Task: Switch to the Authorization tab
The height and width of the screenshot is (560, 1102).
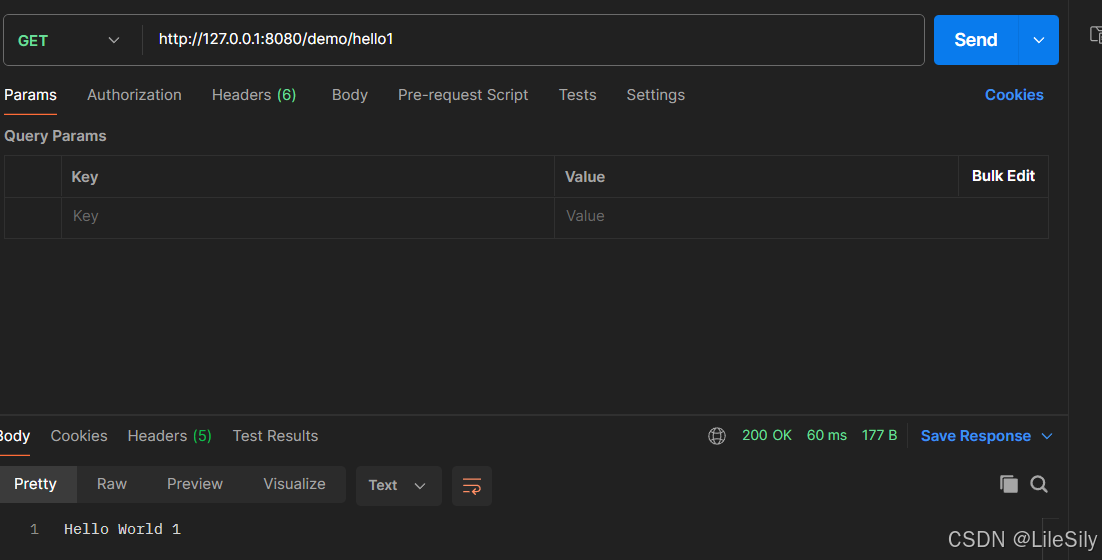Action: pyautogui.click(x=134, y=95)
